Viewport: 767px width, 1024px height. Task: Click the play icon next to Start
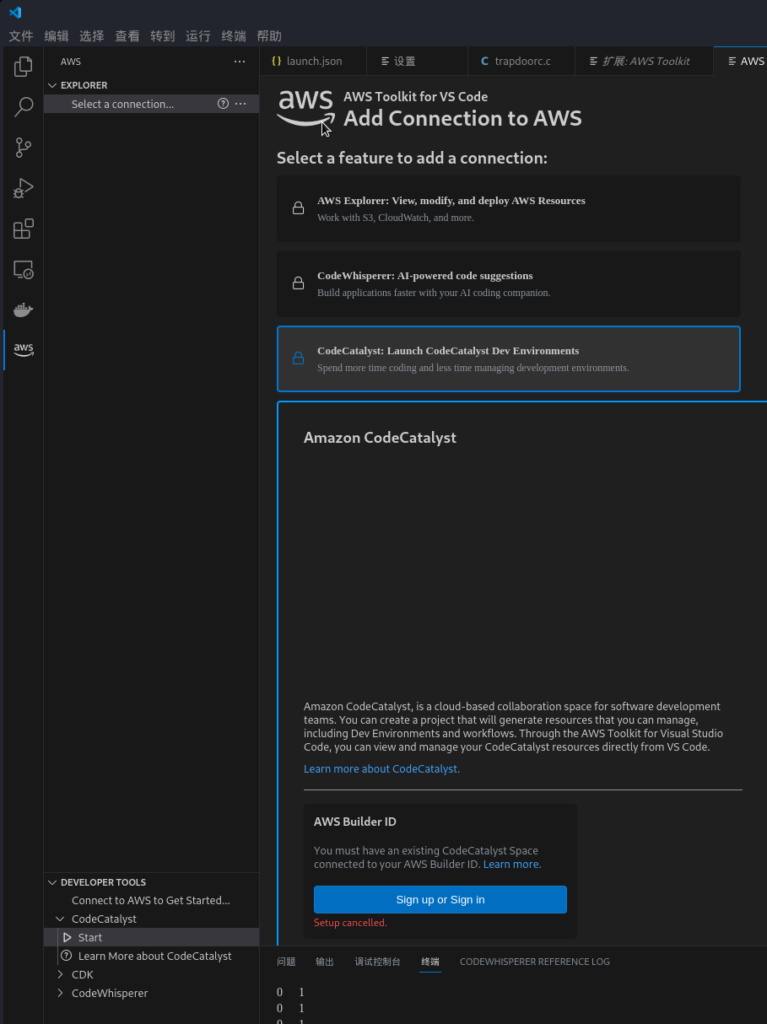(x=67, y=937)
